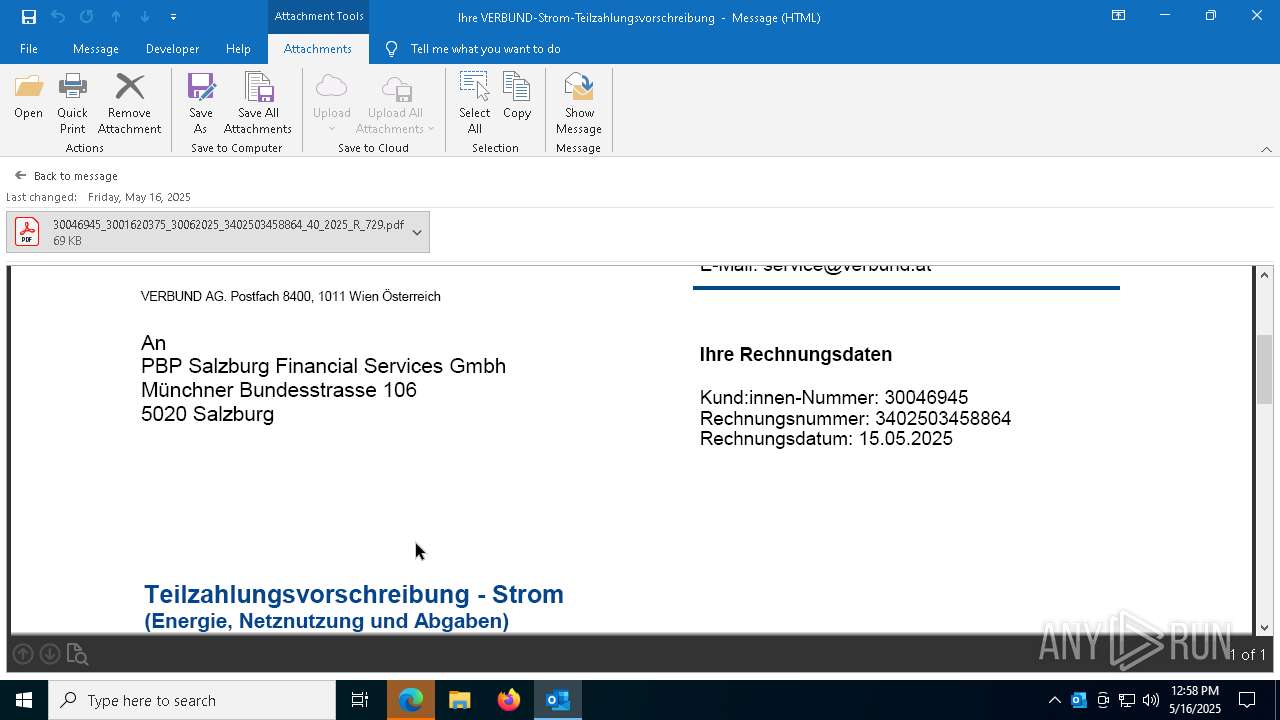This screenshot has width=1280, height=720.
Task: Copy the selected attachment
Action: click(517, 98)
